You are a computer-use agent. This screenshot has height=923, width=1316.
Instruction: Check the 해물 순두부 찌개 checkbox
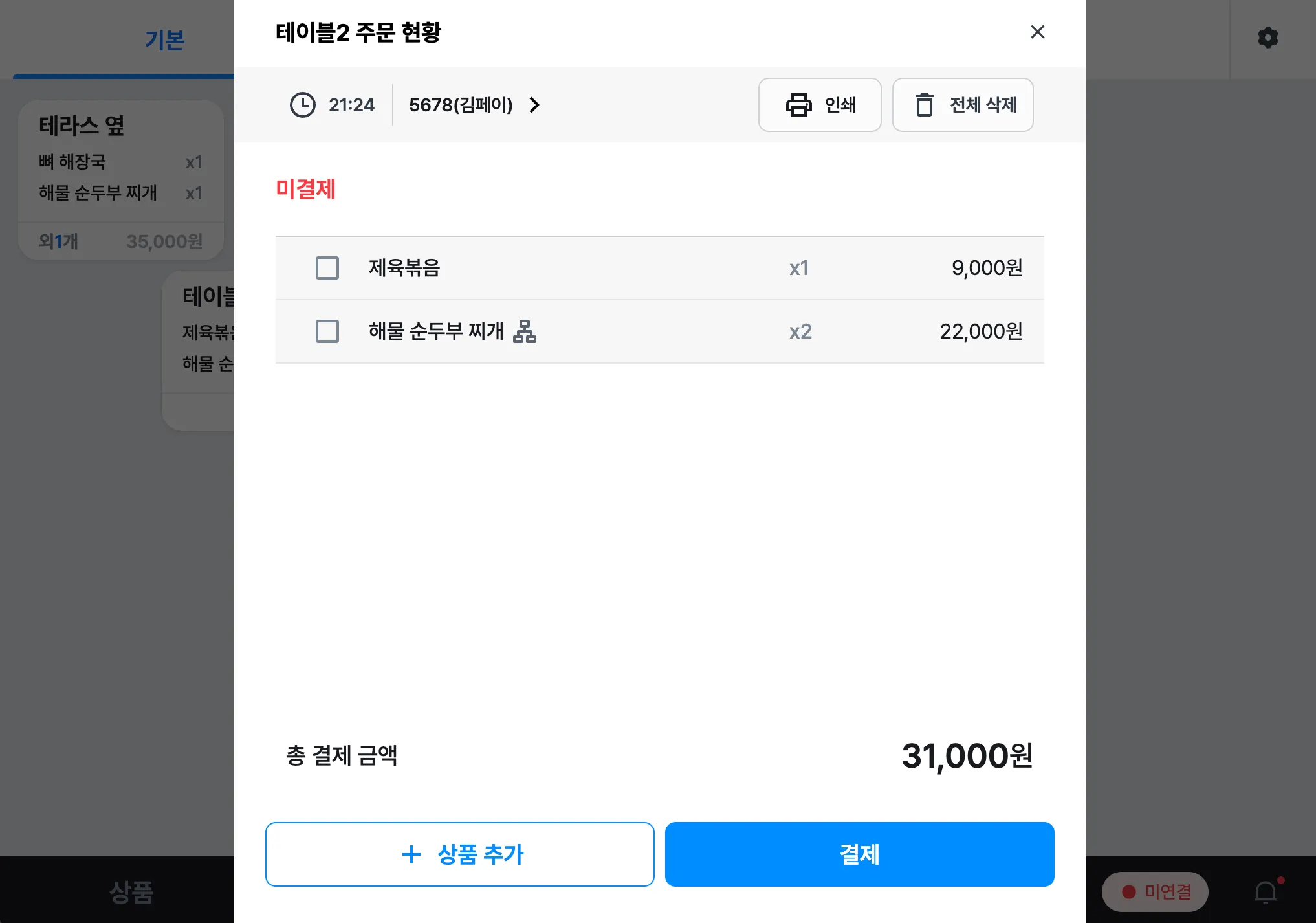[327, 331]
